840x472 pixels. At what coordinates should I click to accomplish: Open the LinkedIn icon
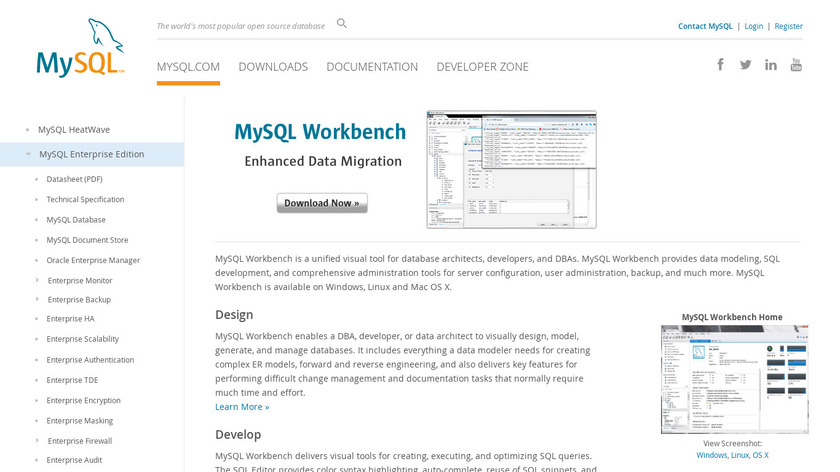pos(771,65)
